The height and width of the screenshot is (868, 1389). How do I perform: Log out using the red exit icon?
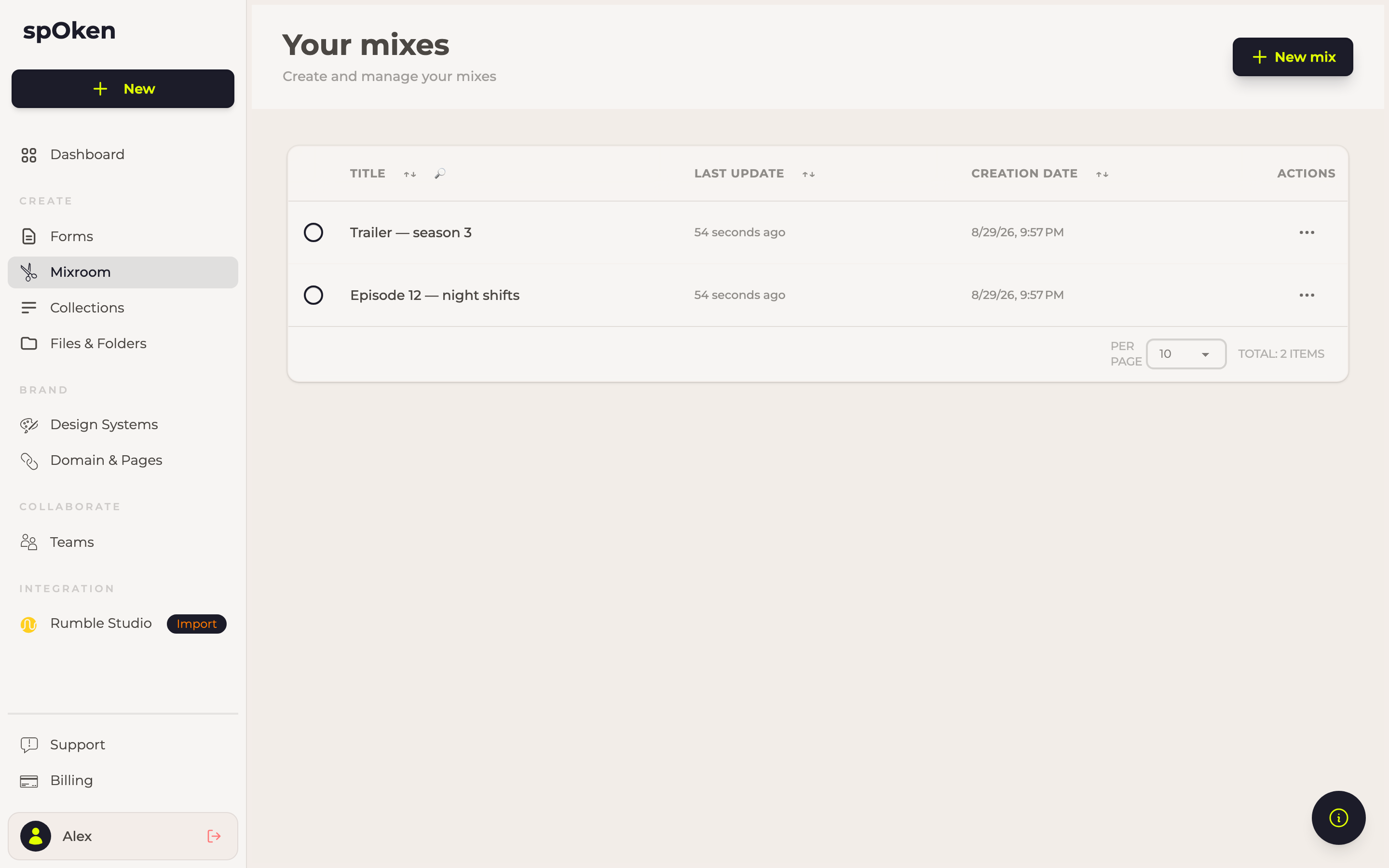[214, 836]
